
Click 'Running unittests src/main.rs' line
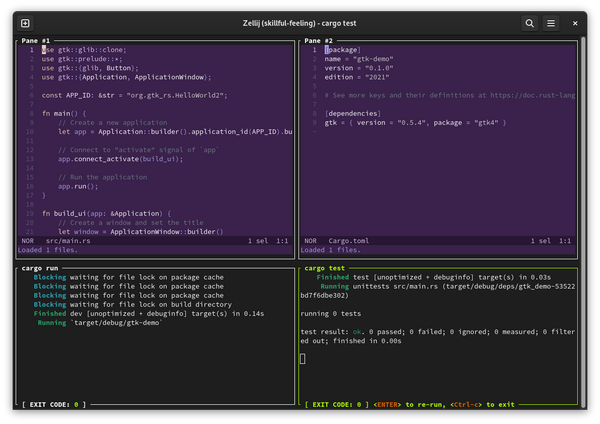tap(438, 291)
